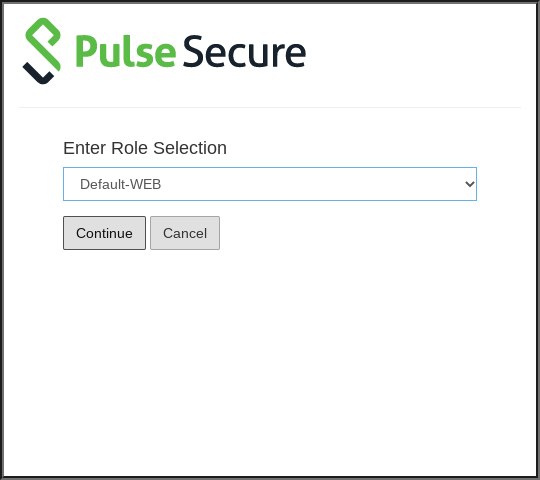
Task: Click the letter S in Secure
Action: [192, 51]
